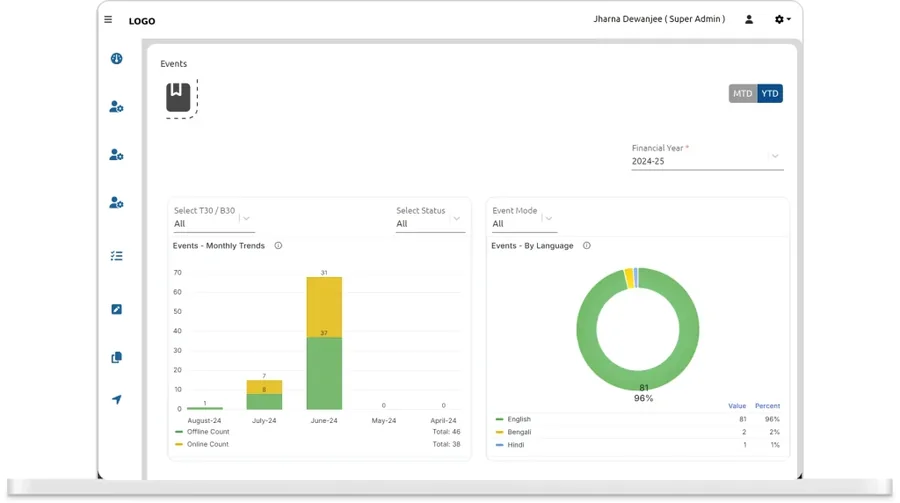The height and width of the screenshot is (503, 900).
Task: Toggle the Hindi legend entry
Action: 510,445
